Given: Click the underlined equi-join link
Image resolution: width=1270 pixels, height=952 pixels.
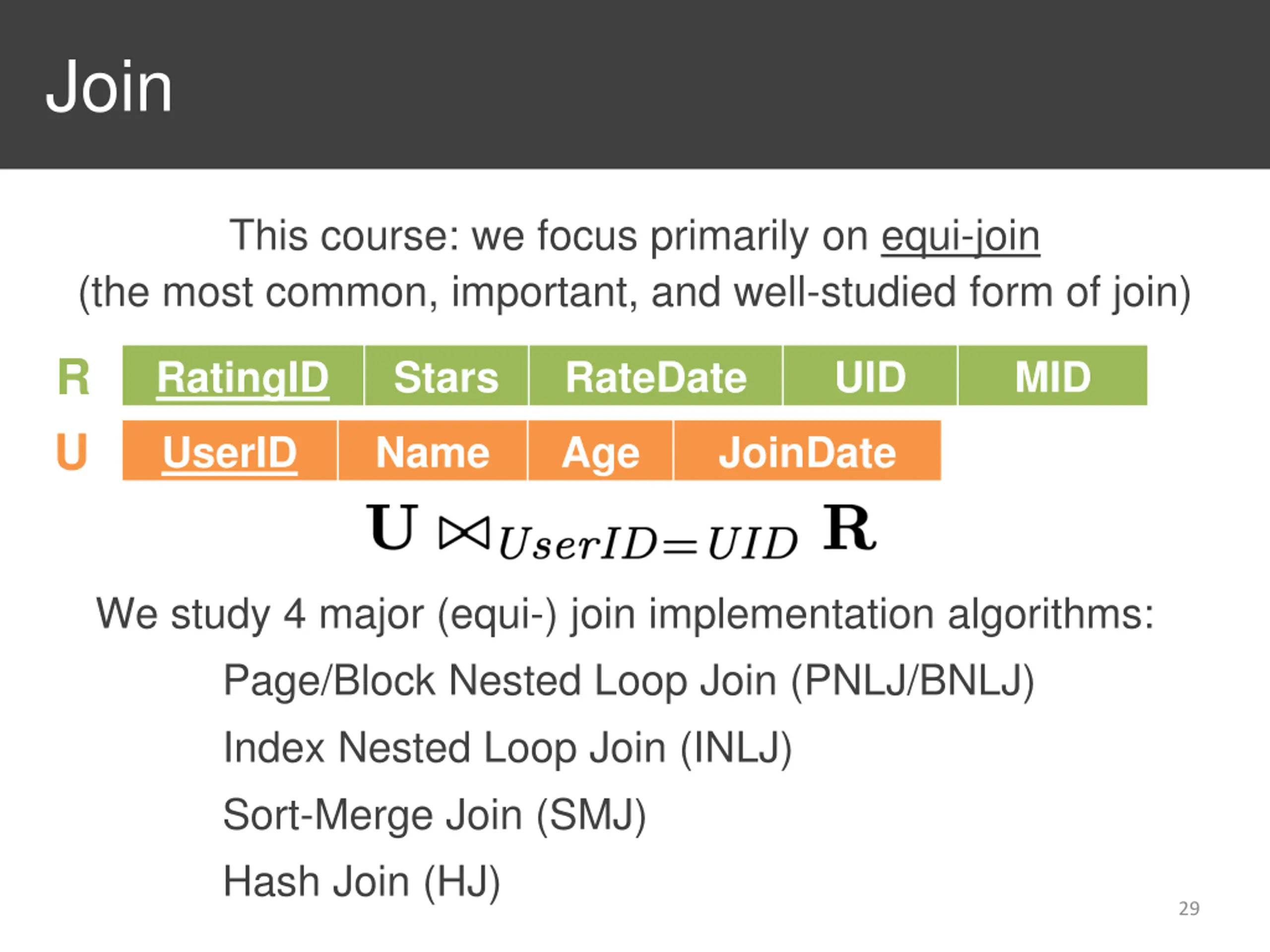Looking at the screenshot, I should [960, 237].
